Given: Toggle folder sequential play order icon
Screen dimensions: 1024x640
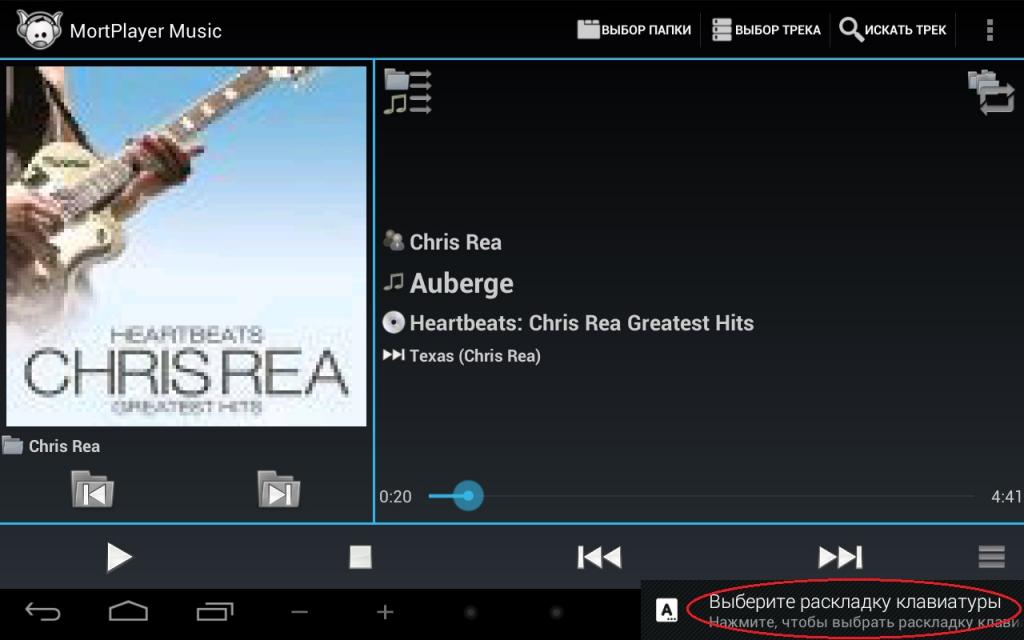Looking at the screenshot, I should click(x=408, y=80).
